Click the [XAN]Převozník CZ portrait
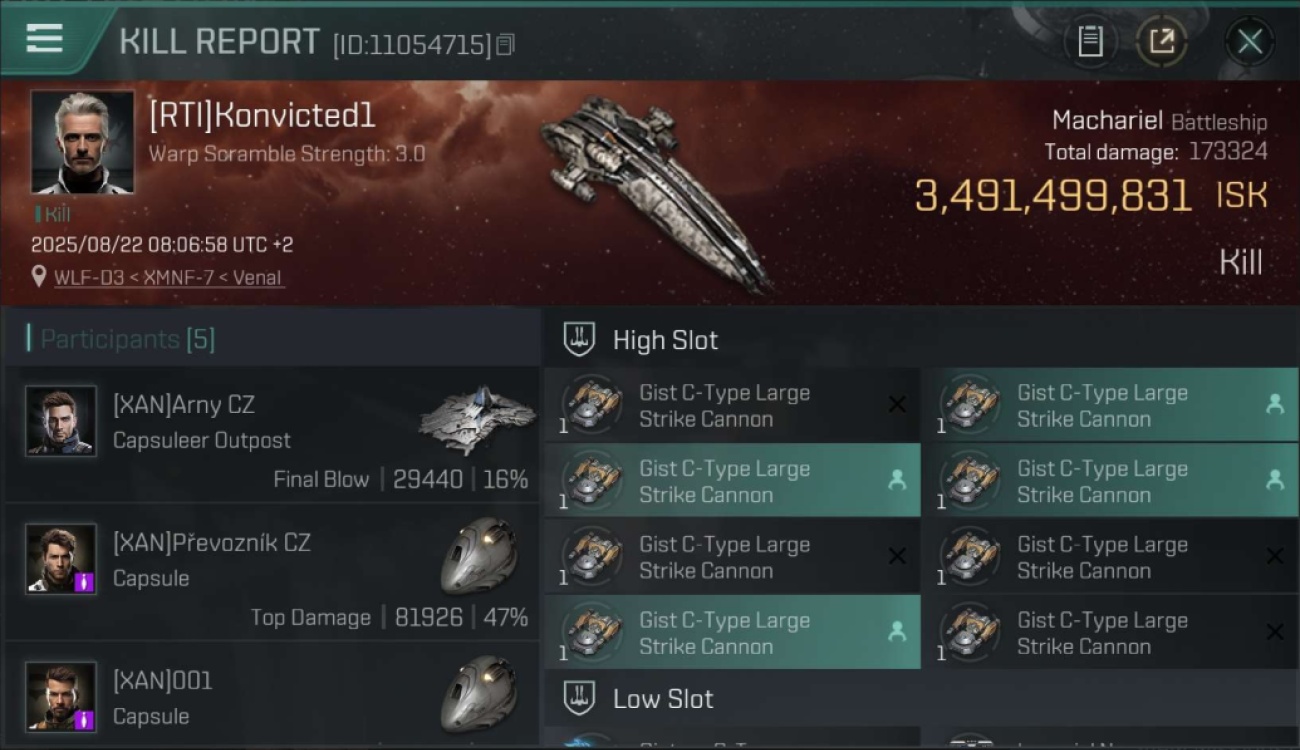 [x=61, y=558]
